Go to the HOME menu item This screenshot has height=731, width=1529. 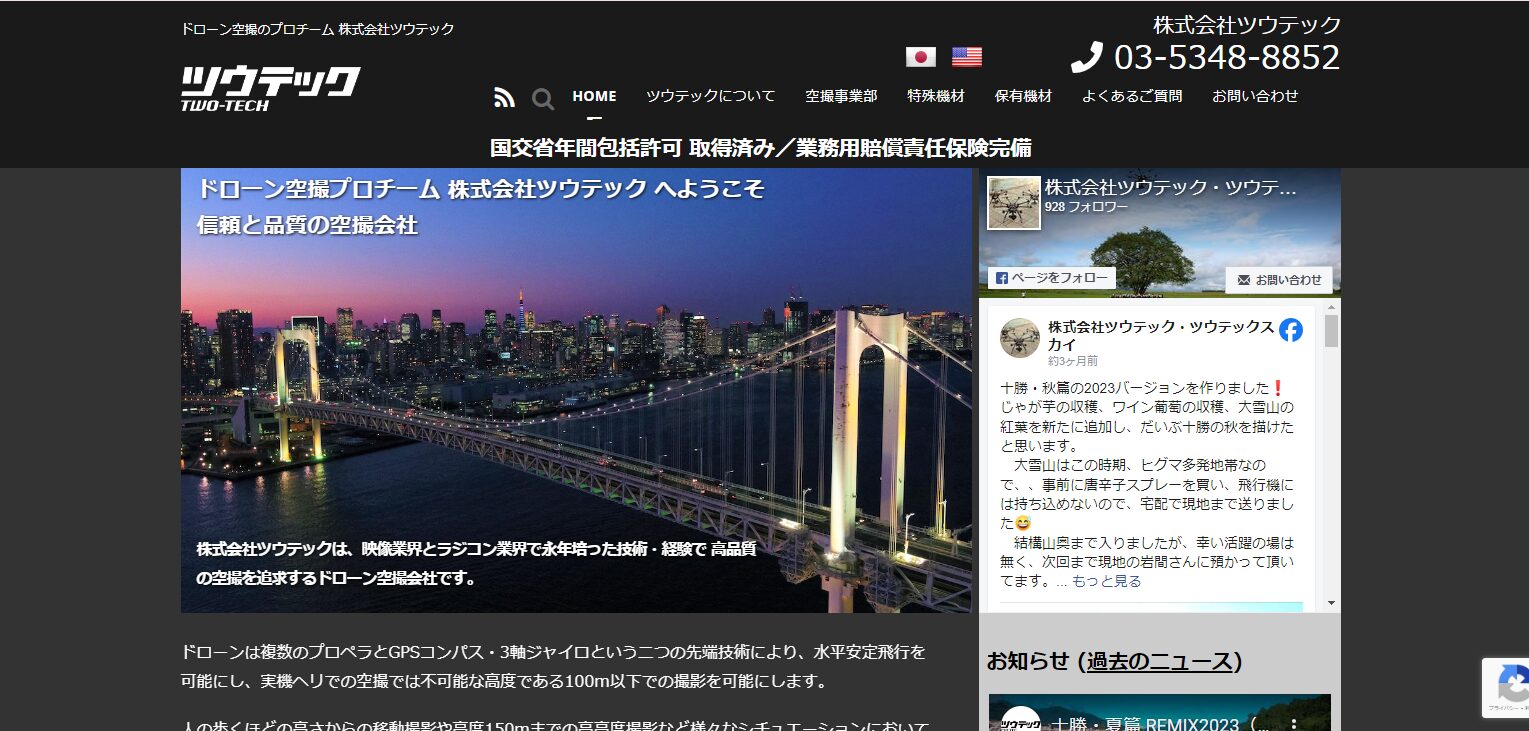[594, 96]
